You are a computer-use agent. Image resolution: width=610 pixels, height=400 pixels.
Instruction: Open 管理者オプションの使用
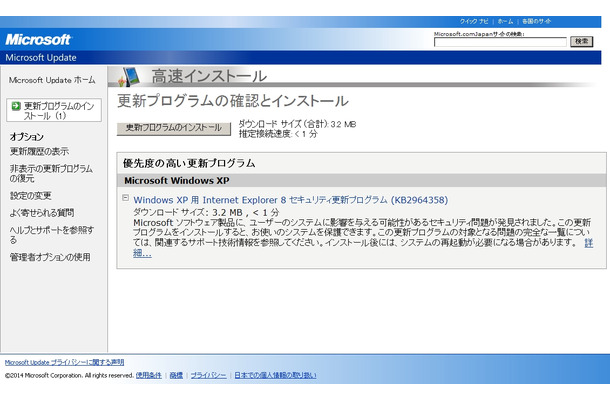tap(50, 257)
